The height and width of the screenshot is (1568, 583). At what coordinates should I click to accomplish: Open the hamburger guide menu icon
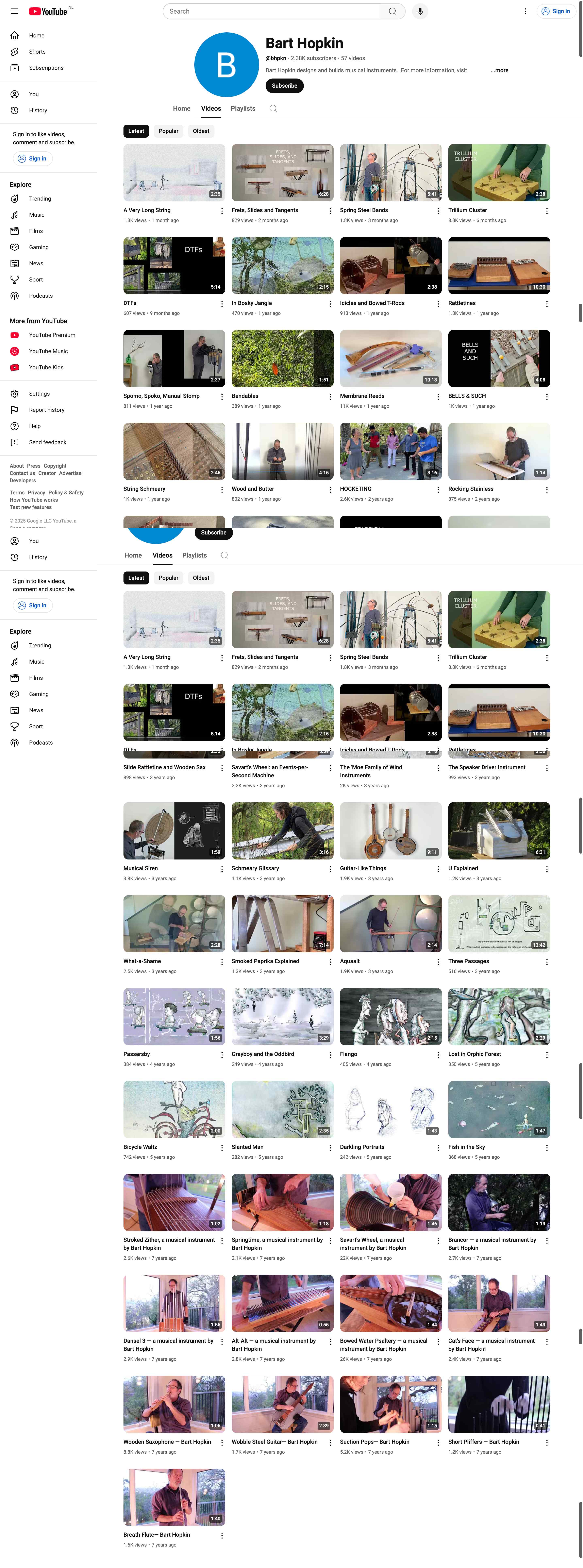pos(15,11)
